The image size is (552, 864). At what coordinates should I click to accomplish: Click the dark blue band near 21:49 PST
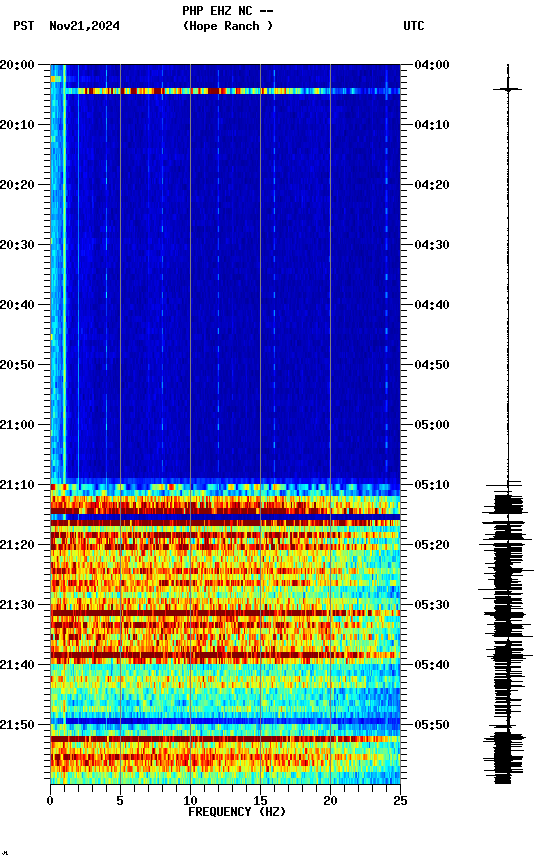(x=225, y=721)
